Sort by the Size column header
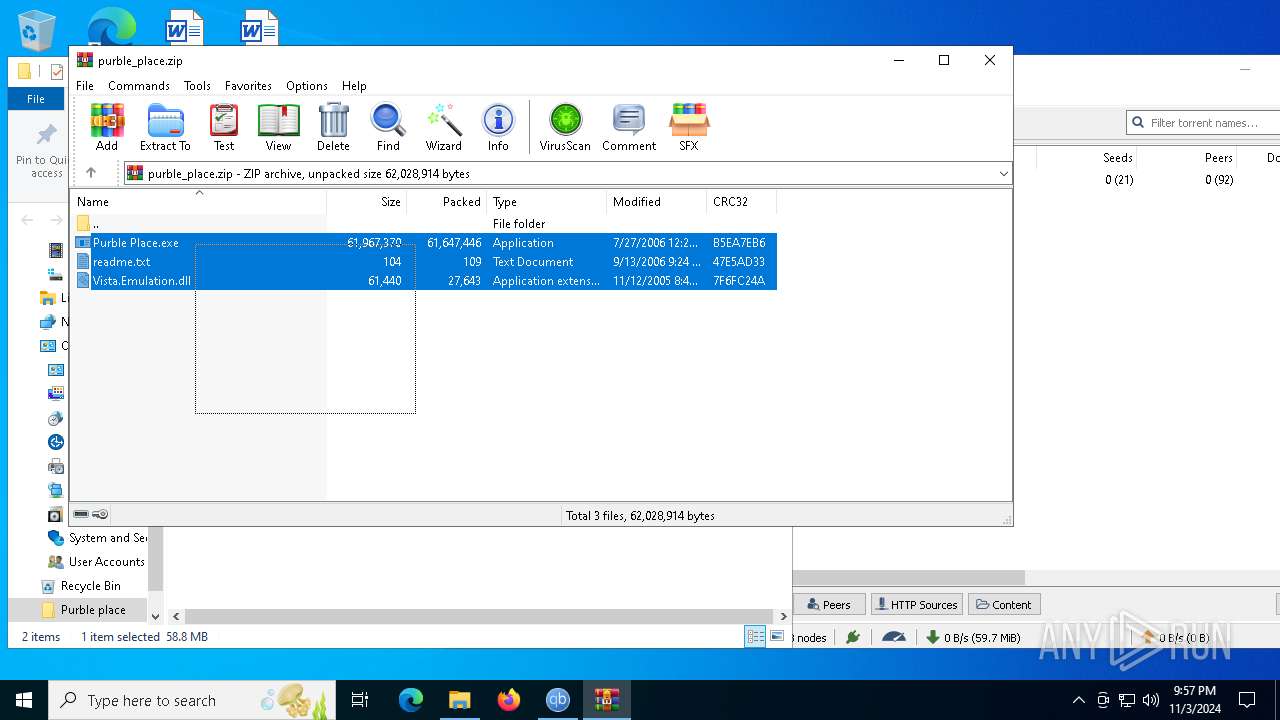Image resolution: width=1280 pixels, height=720 pixels. pos(367,202)
